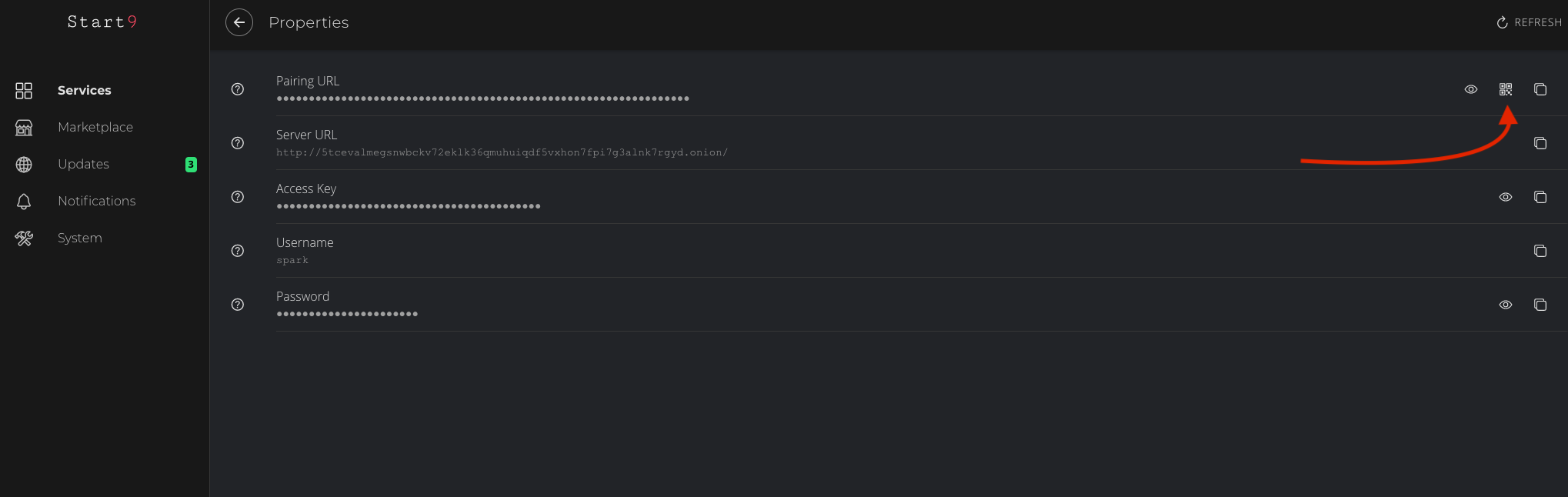
Task: Open help for Username property
Action: tap(238, 251)
